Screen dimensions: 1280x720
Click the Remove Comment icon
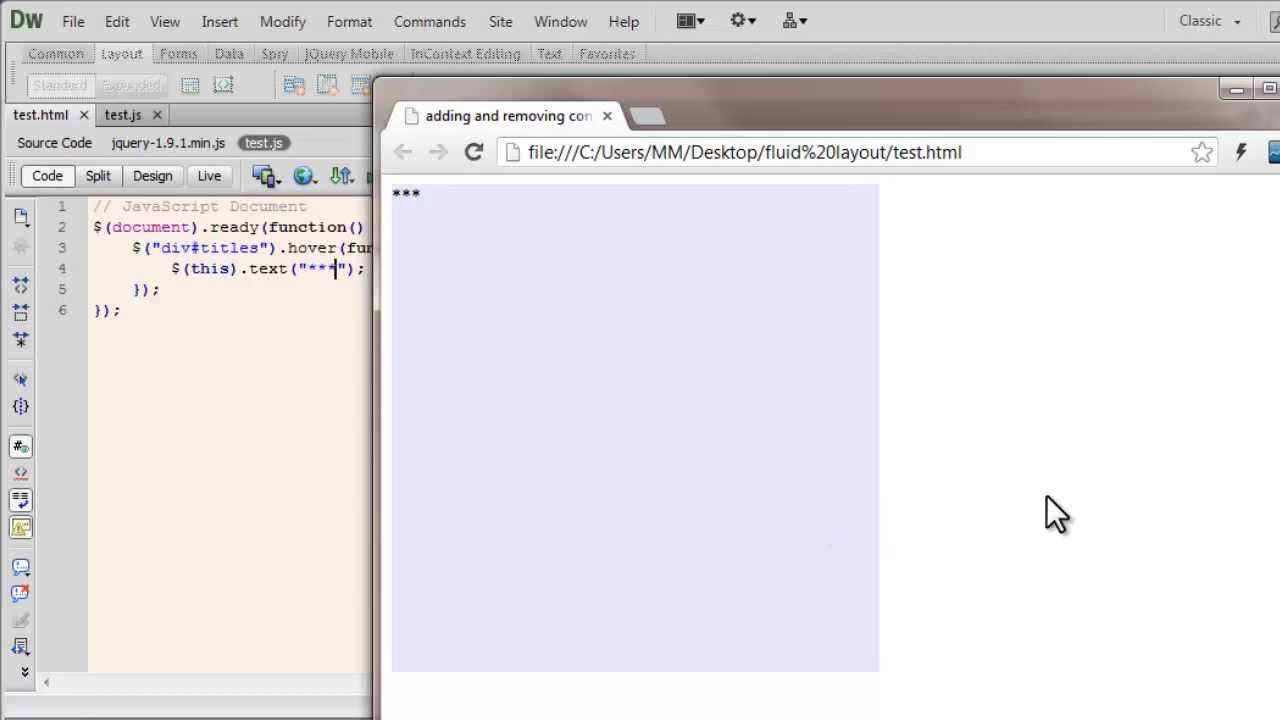21,594
